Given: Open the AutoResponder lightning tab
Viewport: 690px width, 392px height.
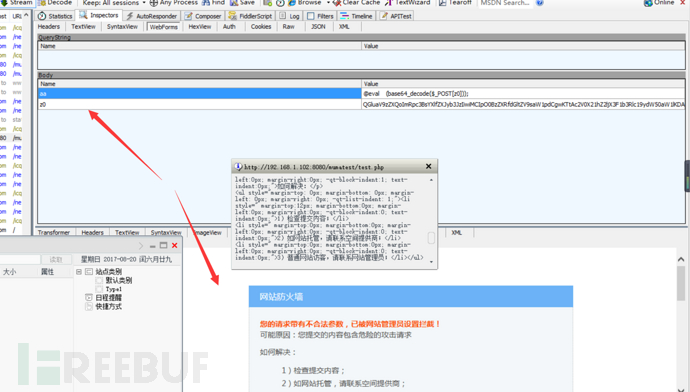Looking at the screenshot, I should point(151,16).
